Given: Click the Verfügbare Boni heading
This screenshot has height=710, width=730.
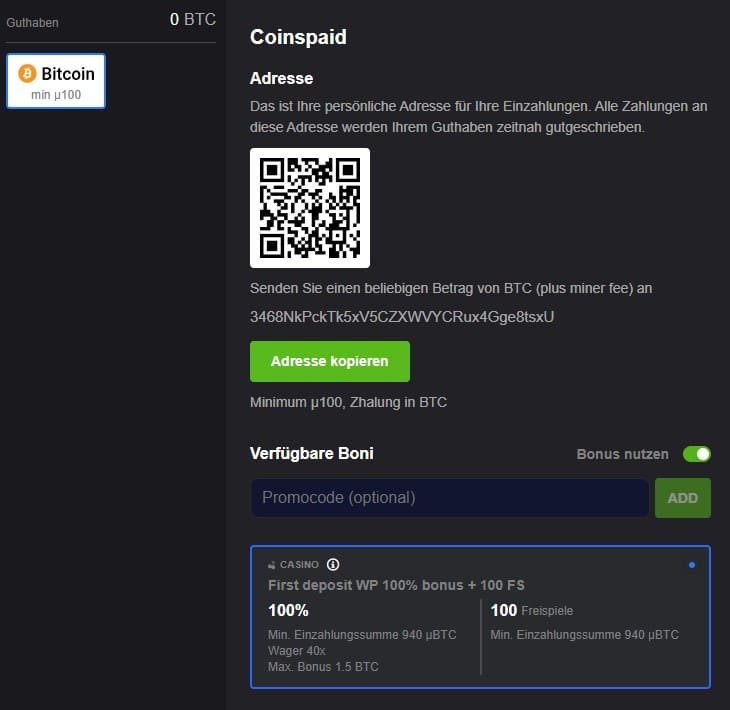Looking at the screenshot, I should tap(311, 454).
